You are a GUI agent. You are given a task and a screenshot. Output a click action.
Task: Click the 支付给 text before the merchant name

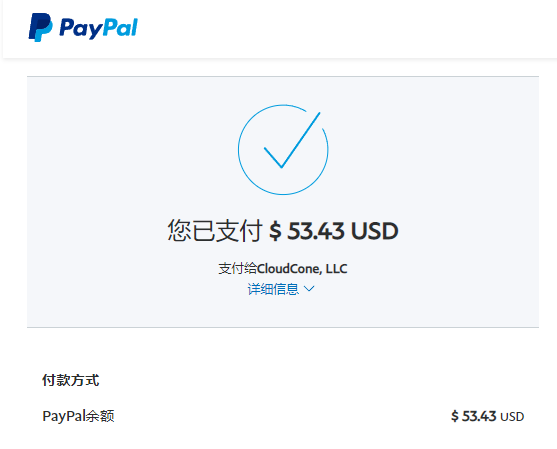tap(237, 269)
